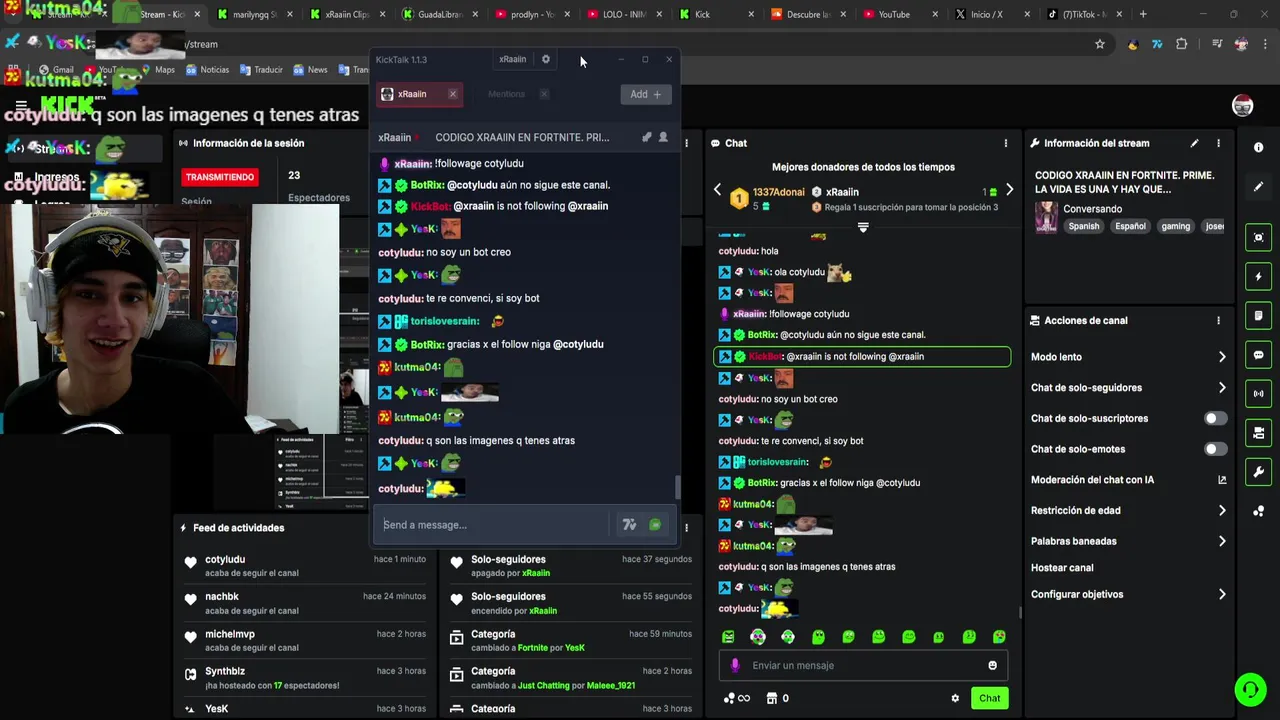Image resolution: width=1280 pixels, height=720 pixels.
Task: Click the gaming stream tag
Action: click(1176, 226)
